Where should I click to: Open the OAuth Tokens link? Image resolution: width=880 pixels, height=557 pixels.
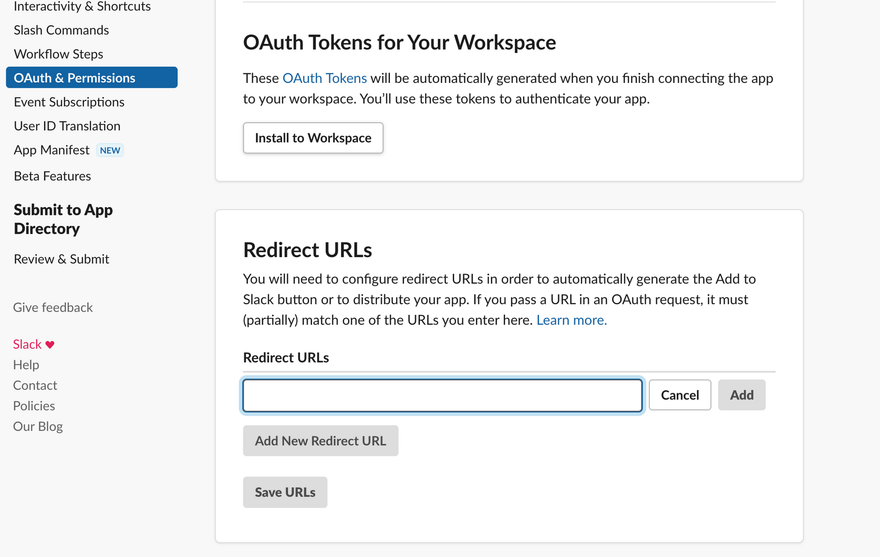pyautogui.click(x=324, y=78)
